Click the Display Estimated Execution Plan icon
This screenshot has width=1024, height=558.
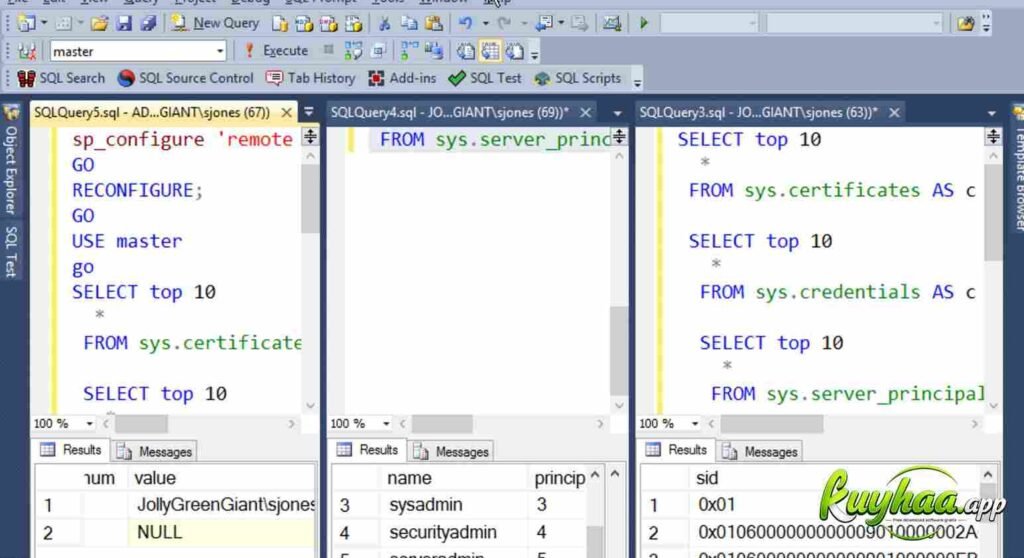[353, 51]
